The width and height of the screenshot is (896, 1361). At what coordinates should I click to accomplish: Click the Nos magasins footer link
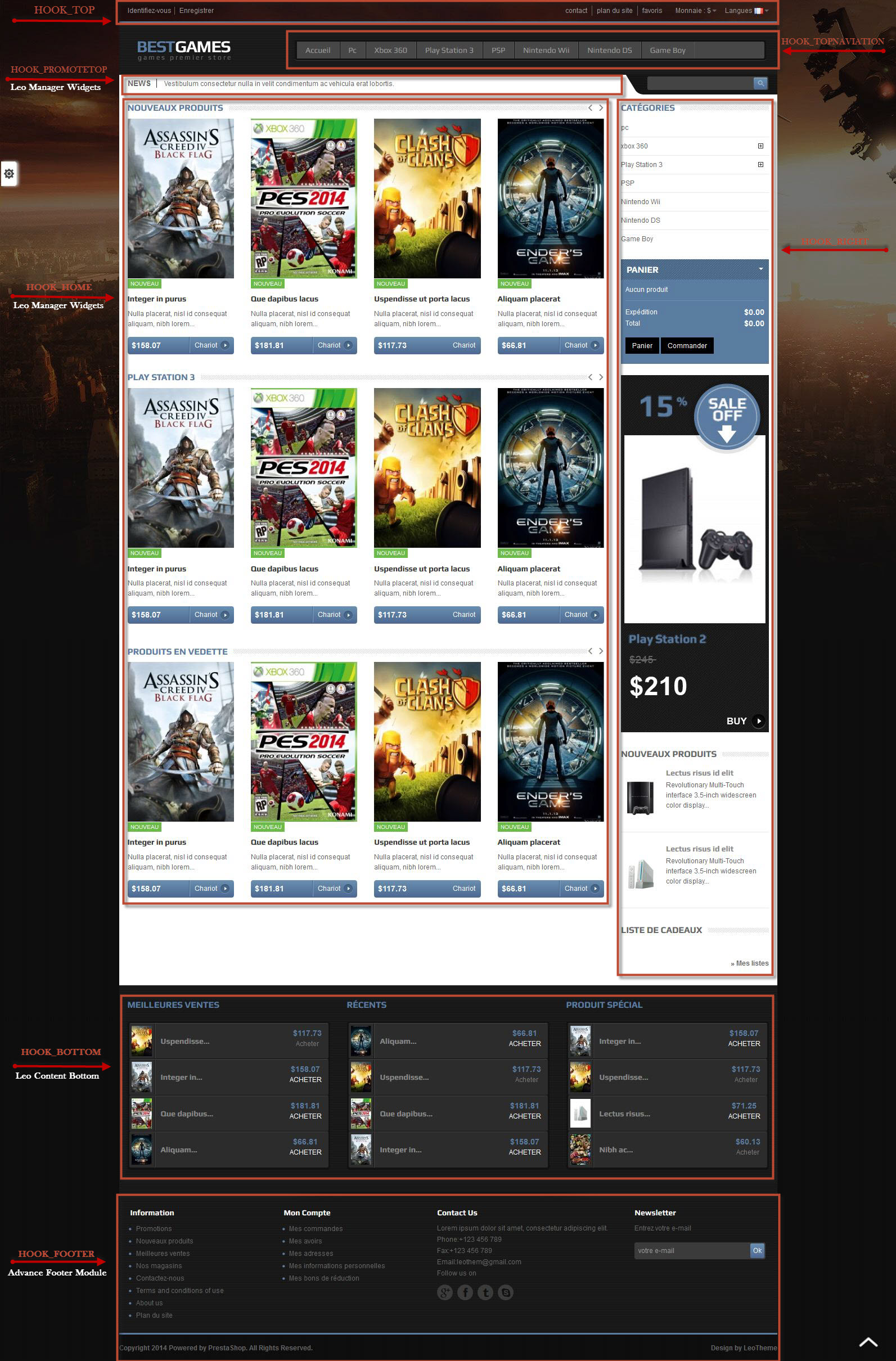coord(159,1265)
